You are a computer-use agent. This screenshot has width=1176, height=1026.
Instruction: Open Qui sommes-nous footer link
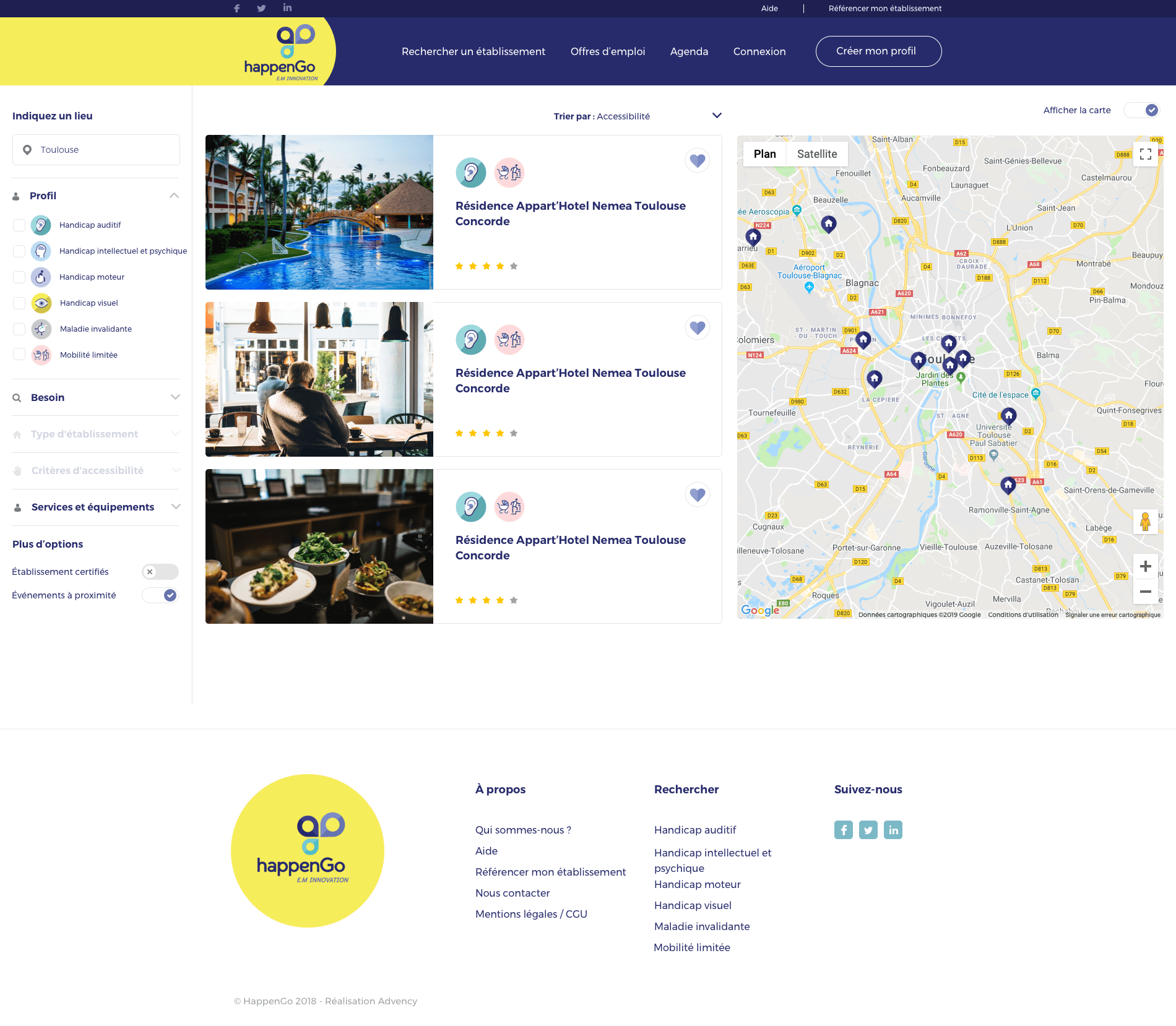pyautogui.click(x=523, y=830)
